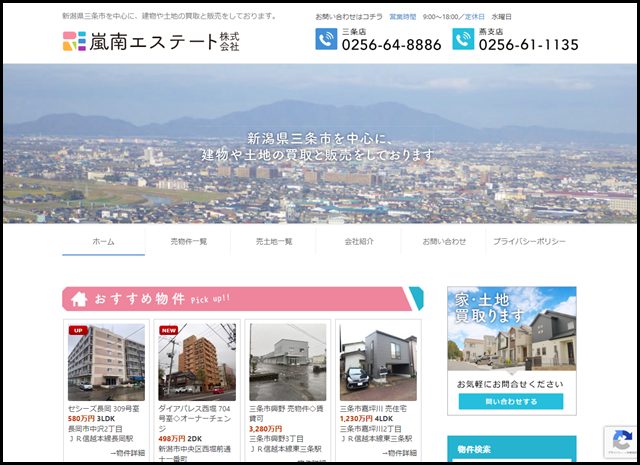This screenshot has width=640, height=465.
Task: Click the 三条市興野 売物件 title text
Action: click(286, 414)
